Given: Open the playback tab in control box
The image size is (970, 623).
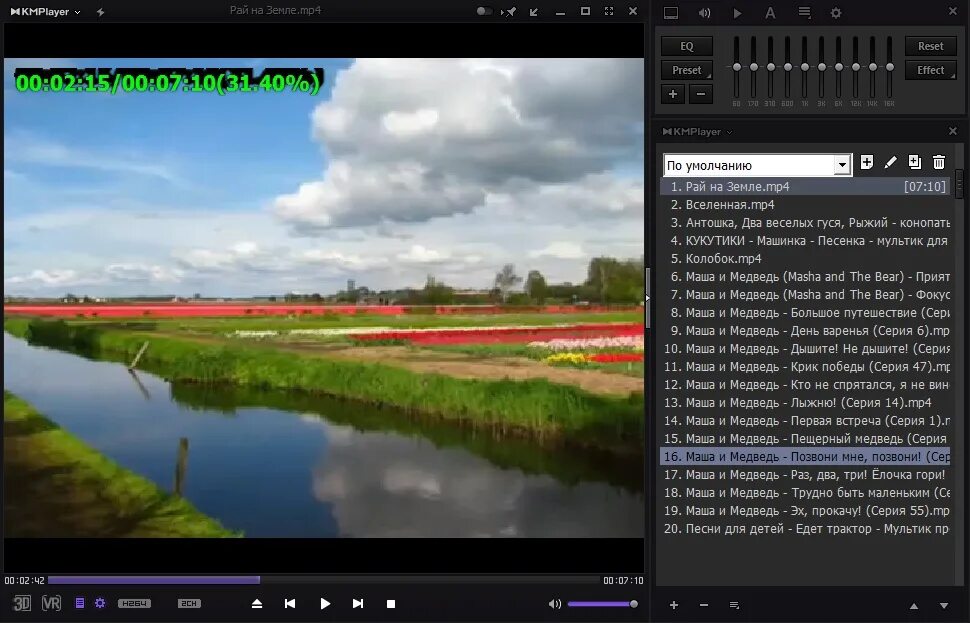Looking at the screenshot, I should (737, 13).
